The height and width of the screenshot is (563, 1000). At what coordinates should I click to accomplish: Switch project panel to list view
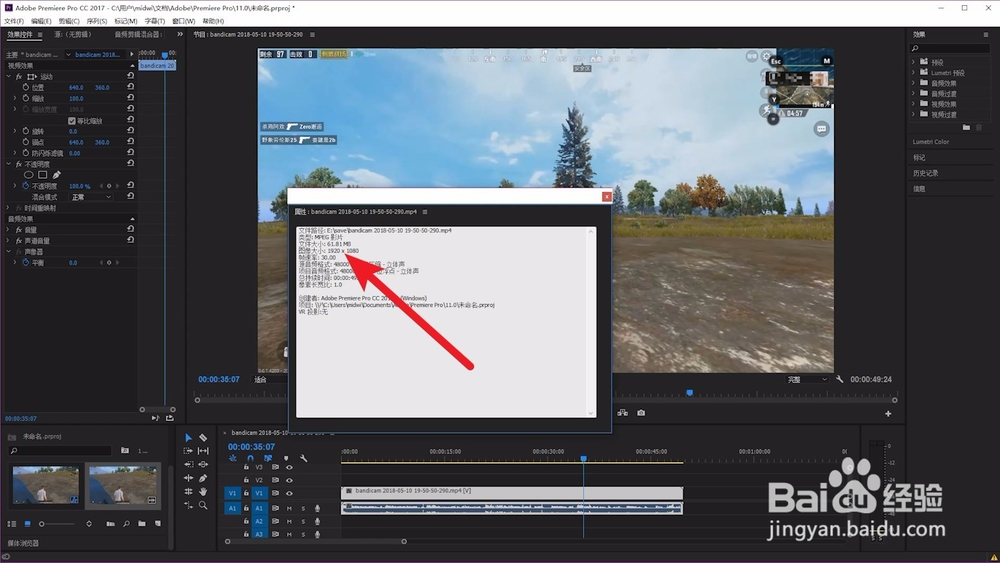click(11, 523)
